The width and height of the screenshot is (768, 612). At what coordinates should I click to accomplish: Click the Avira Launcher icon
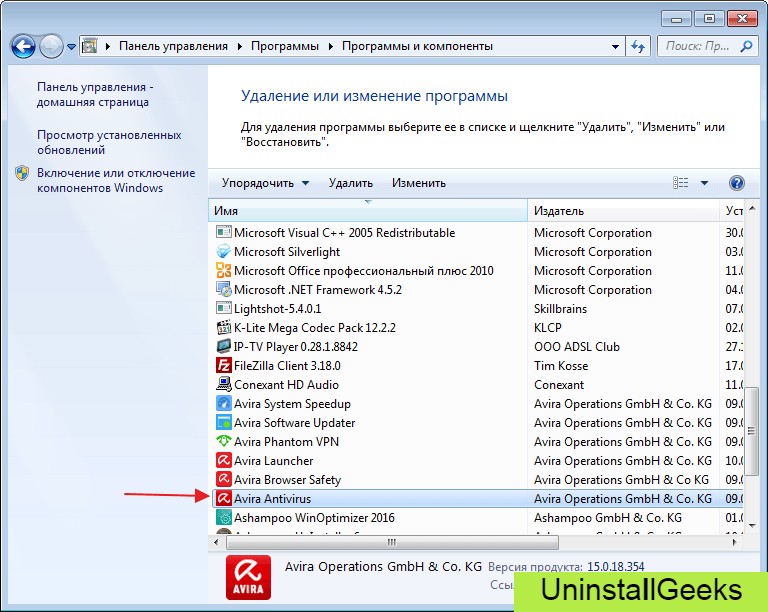[223, 460]
